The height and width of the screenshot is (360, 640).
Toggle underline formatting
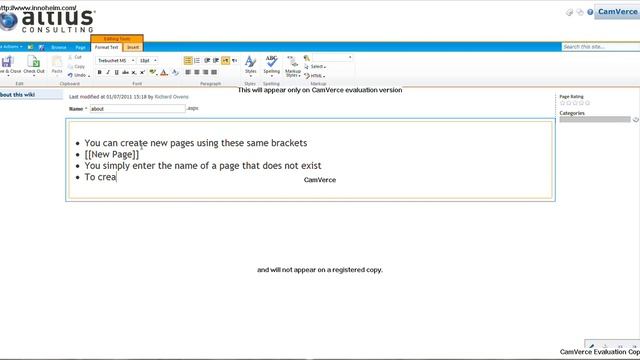(x=116, y=72)
